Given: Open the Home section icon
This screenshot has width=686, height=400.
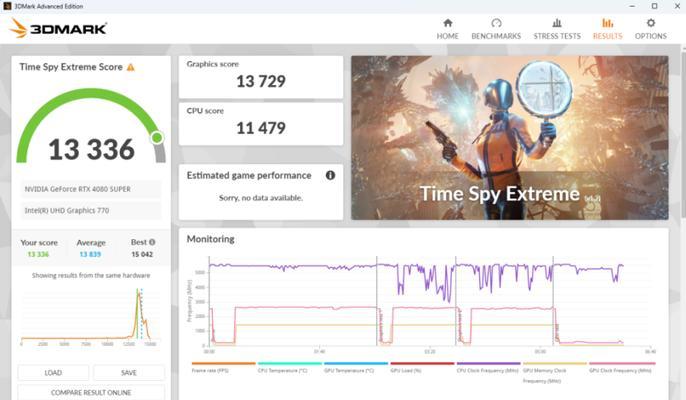Looking at the screenshot, I should point(448,23).
